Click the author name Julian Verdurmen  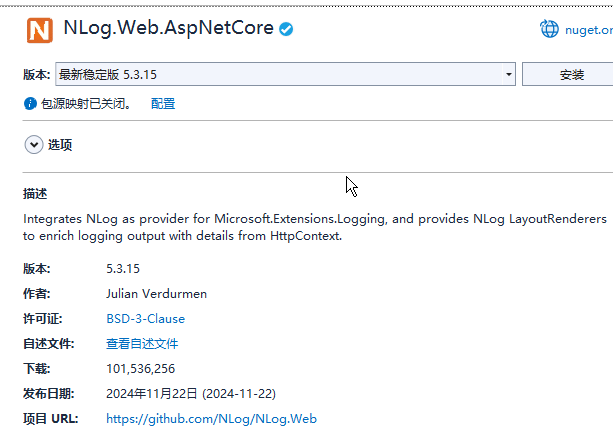point(156,294)
